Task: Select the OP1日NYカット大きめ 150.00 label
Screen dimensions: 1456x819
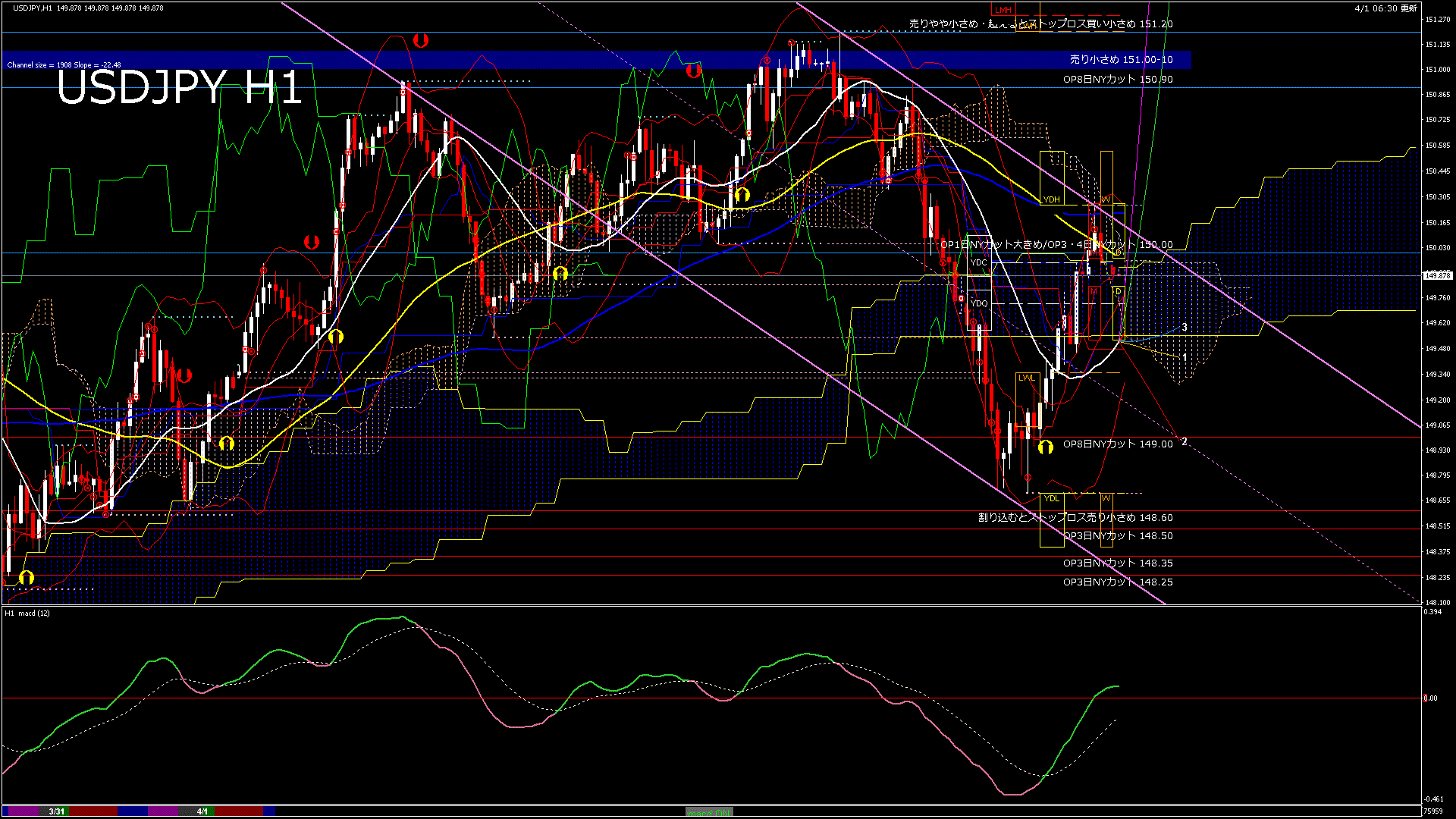Action: point(1056,245)
